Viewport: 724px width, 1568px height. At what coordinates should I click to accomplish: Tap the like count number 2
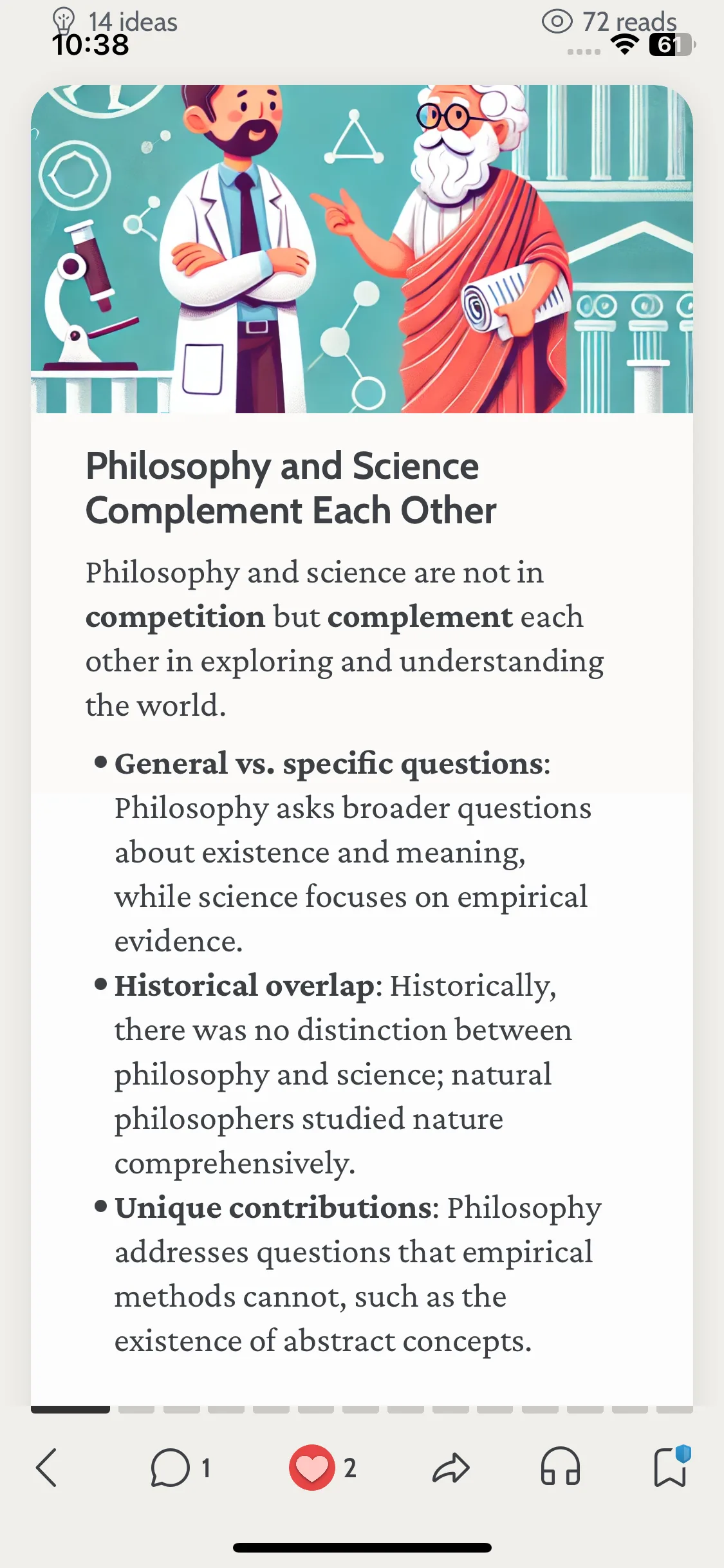[x=349, y=1468]
